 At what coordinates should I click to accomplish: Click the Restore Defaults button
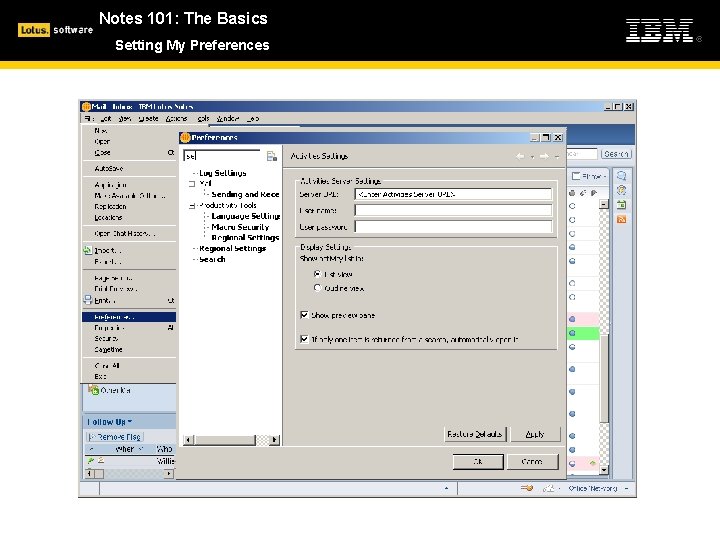click(475, 434)
